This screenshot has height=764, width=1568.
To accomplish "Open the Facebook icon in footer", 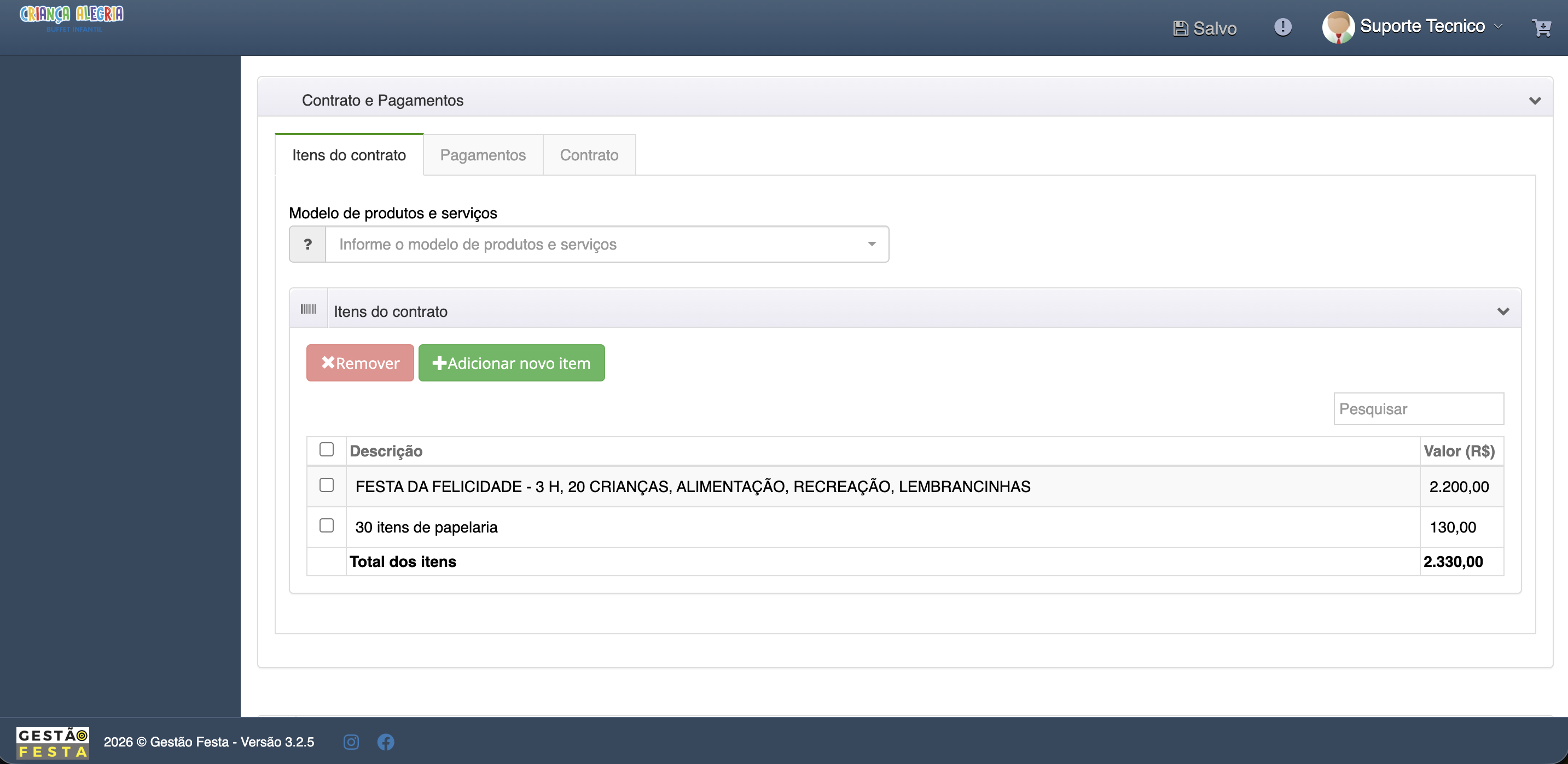I will 385,742.
